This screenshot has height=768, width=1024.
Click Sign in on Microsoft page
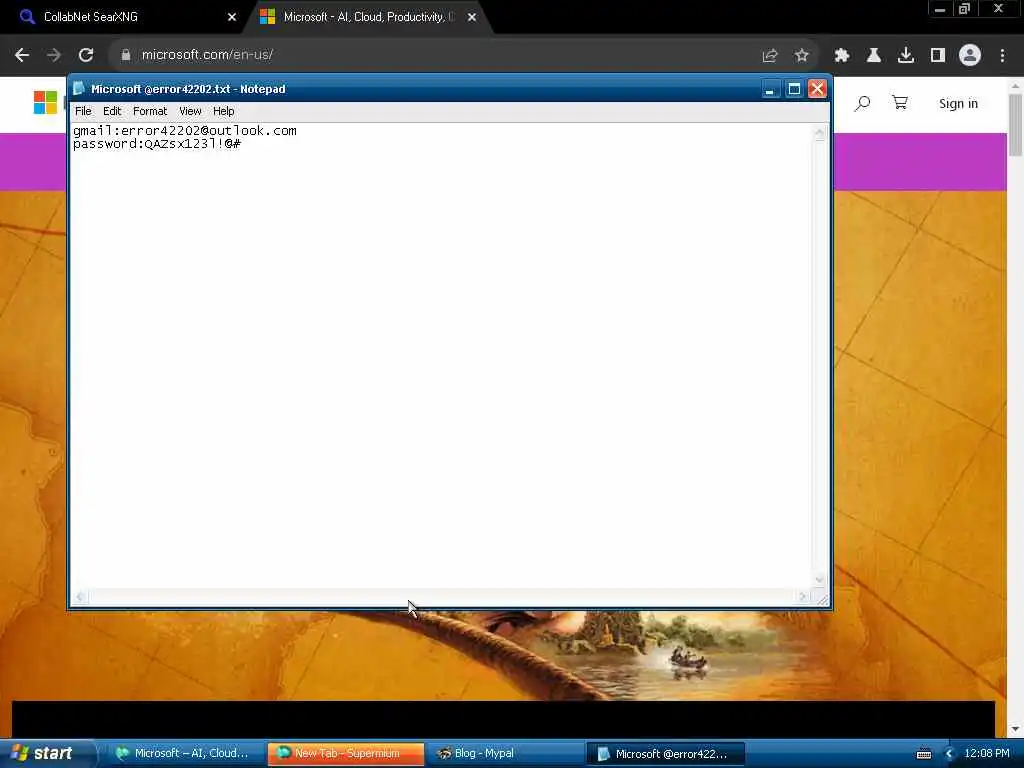[958, 103]
